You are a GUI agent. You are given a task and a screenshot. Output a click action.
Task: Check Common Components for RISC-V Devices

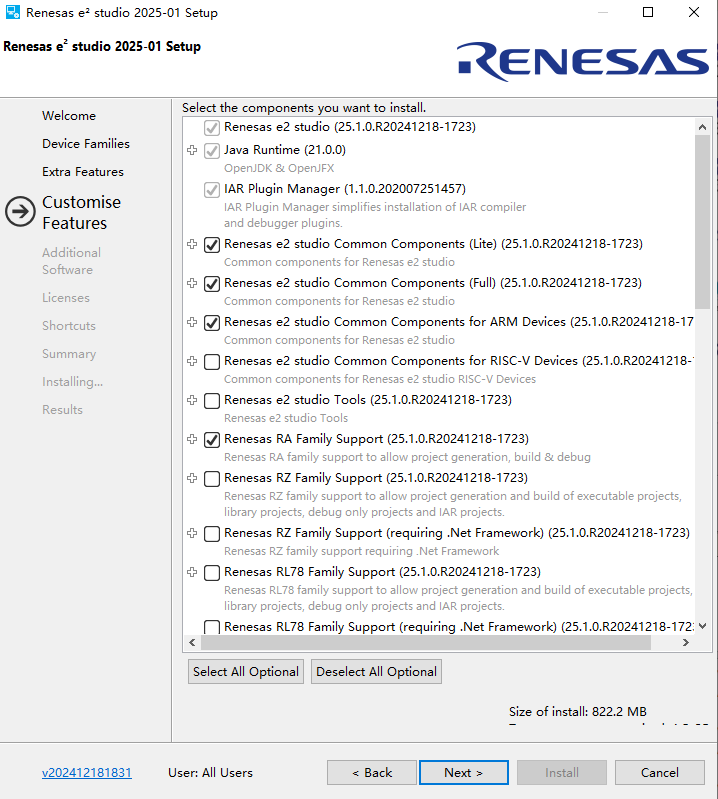(x=212, y=362)
